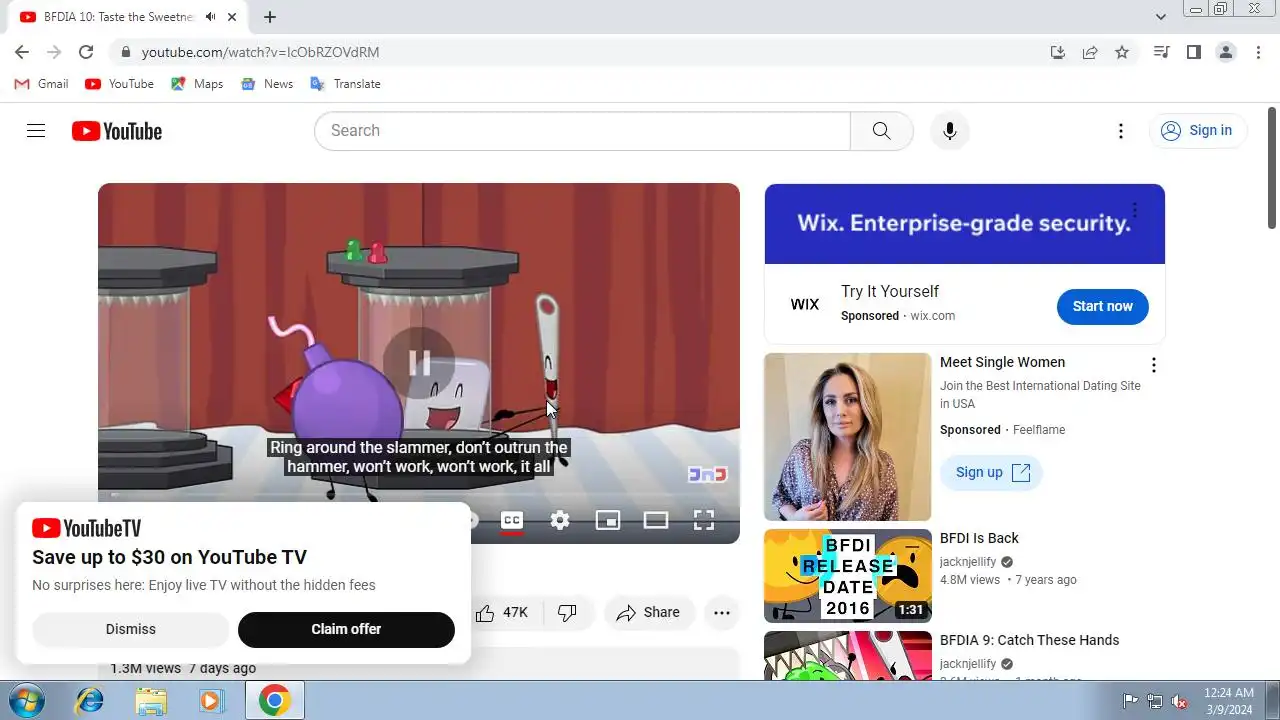Open a new tab with plus button

click(x=270, y=17)
